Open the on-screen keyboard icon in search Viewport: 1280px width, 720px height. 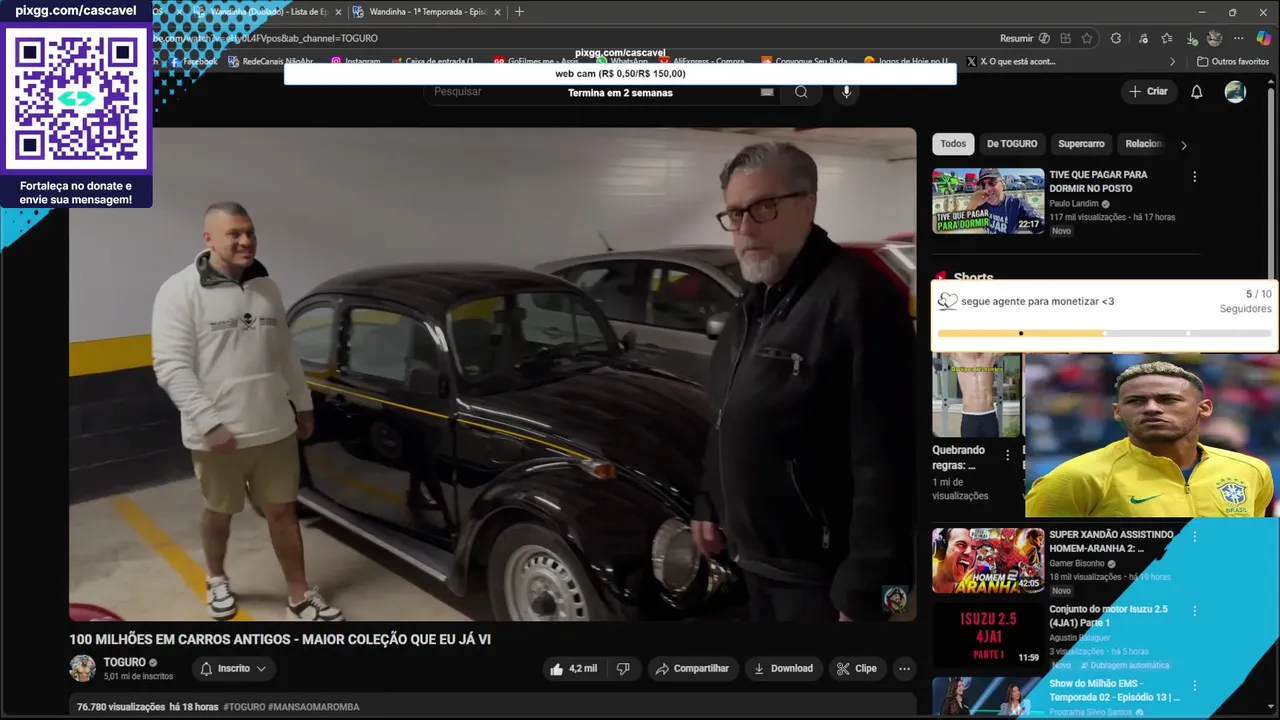(767, 92)
